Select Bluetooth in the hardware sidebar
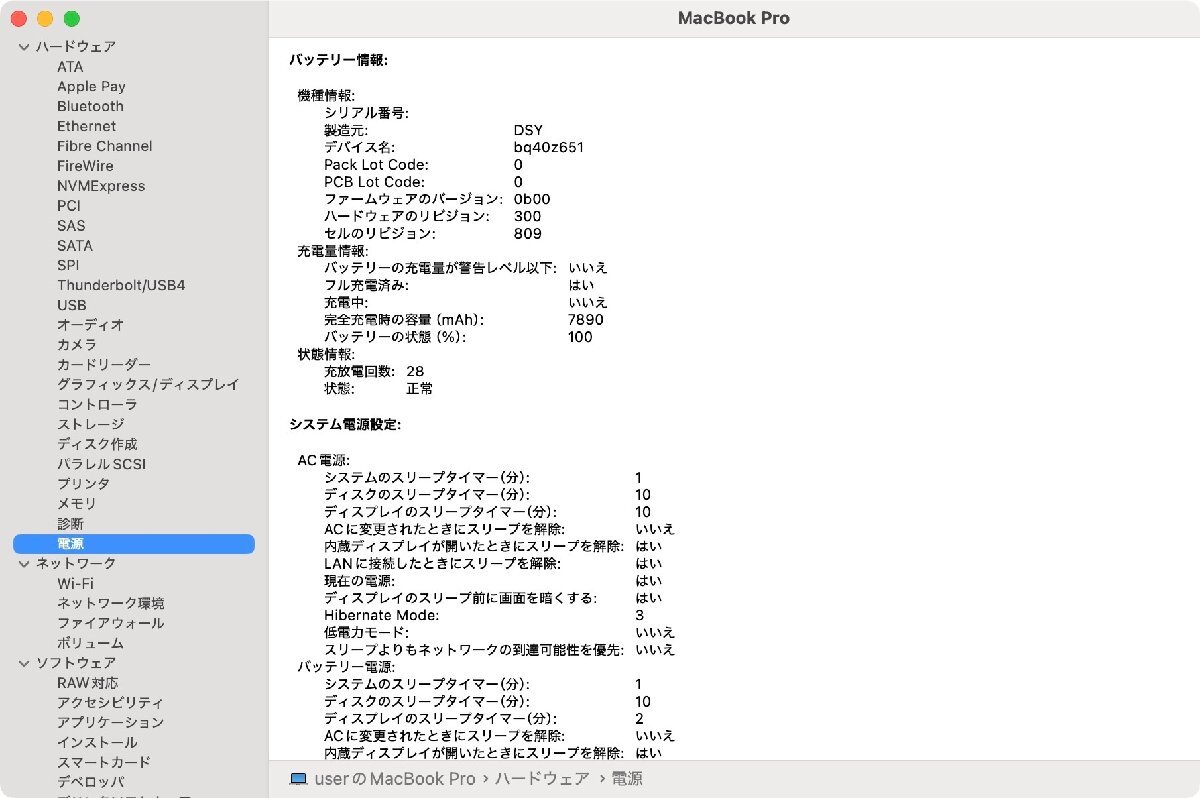The width and height of the screenshot is (1200, 798). (89, 106)
